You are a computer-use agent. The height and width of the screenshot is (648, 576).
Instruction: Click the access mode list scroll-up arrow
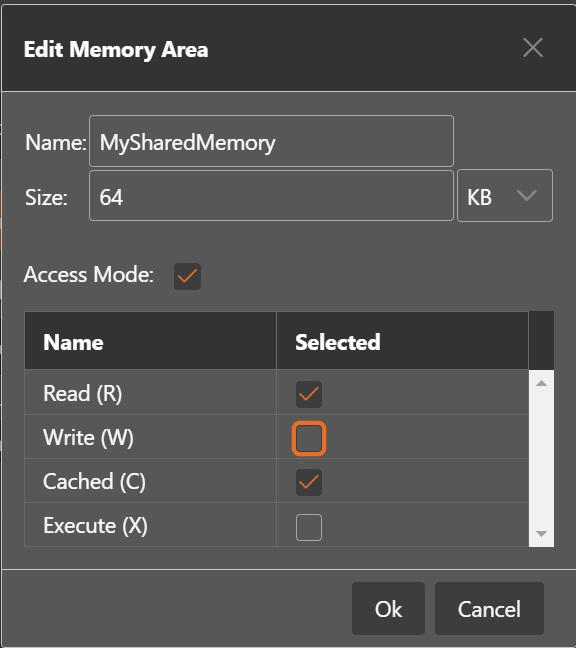(541, 384)
